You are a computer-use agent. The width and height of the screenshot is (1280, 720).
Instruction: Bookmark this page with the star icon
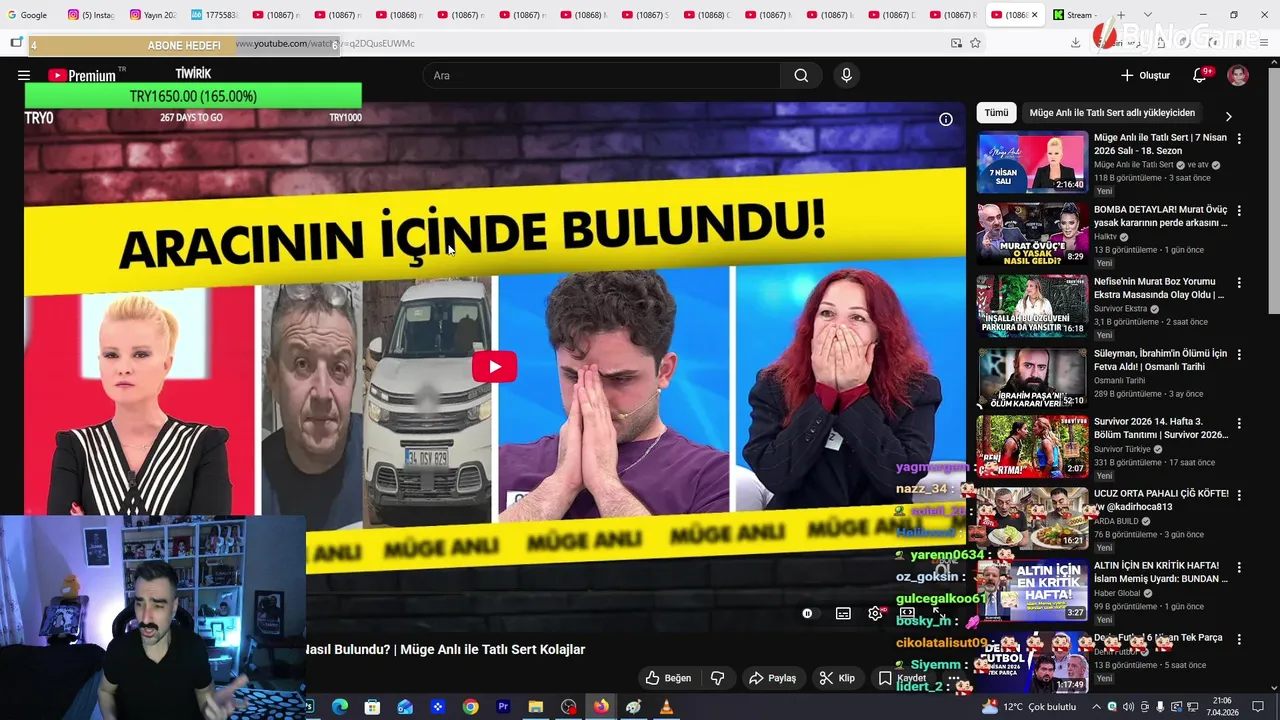click(x=975, y=43)
